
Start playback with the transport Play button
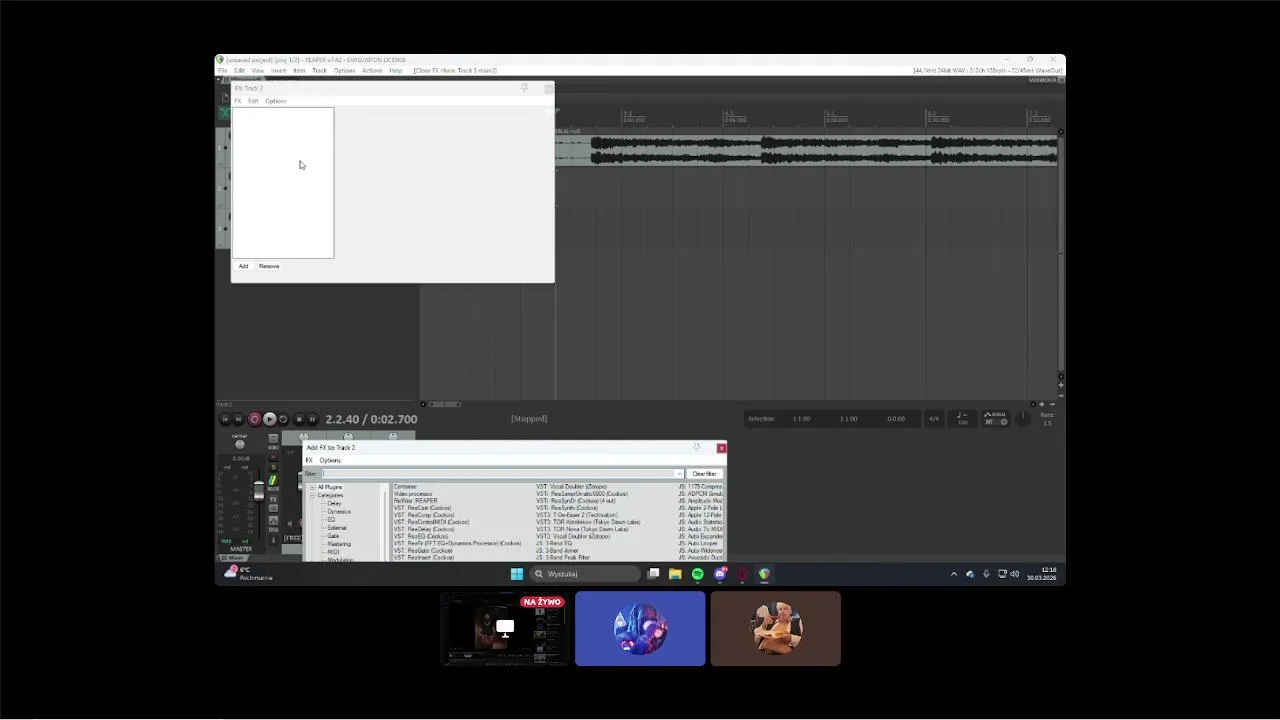tap(269, 419)
